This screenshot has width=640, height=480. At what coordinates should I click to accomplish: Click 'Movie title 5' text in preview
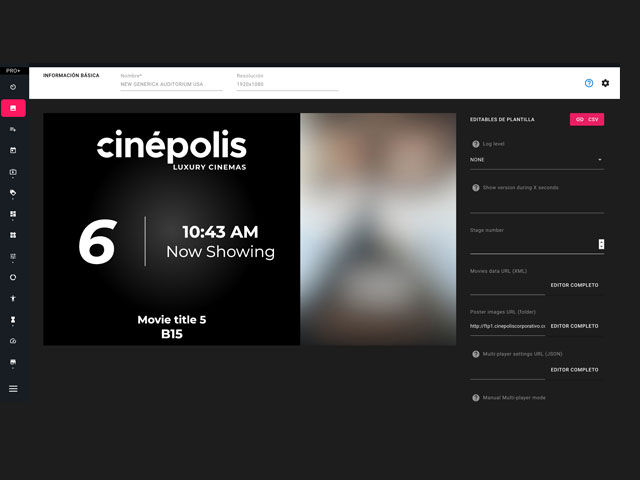[172, 320]
